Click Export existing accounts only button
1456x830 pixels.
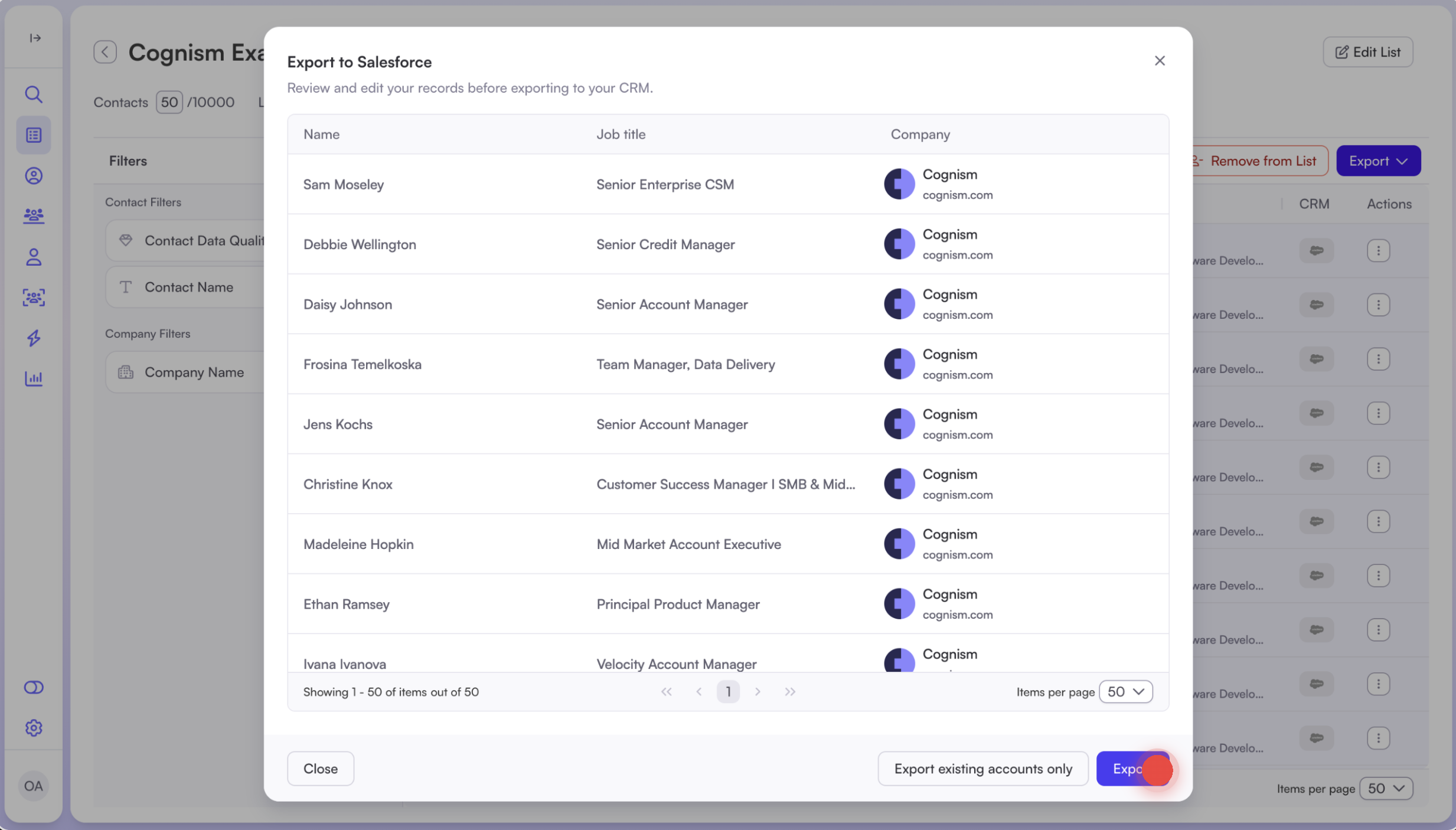point(982,769)
